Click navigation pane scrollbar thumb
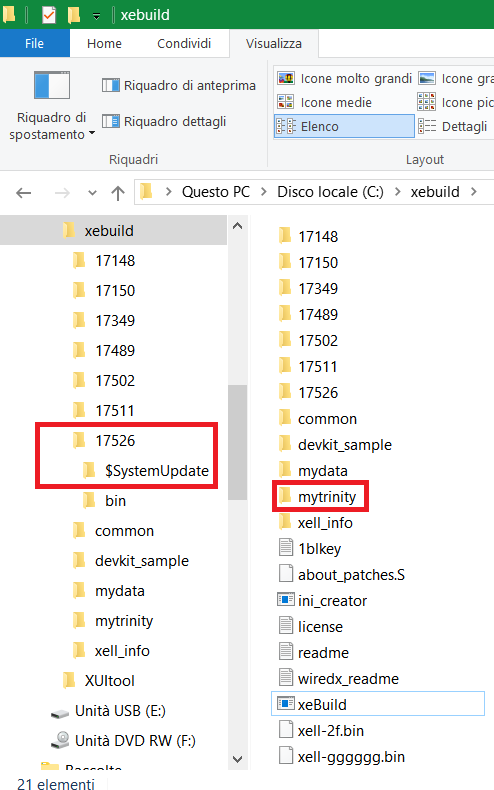This screenshot has height=790, width=494. 237,442
